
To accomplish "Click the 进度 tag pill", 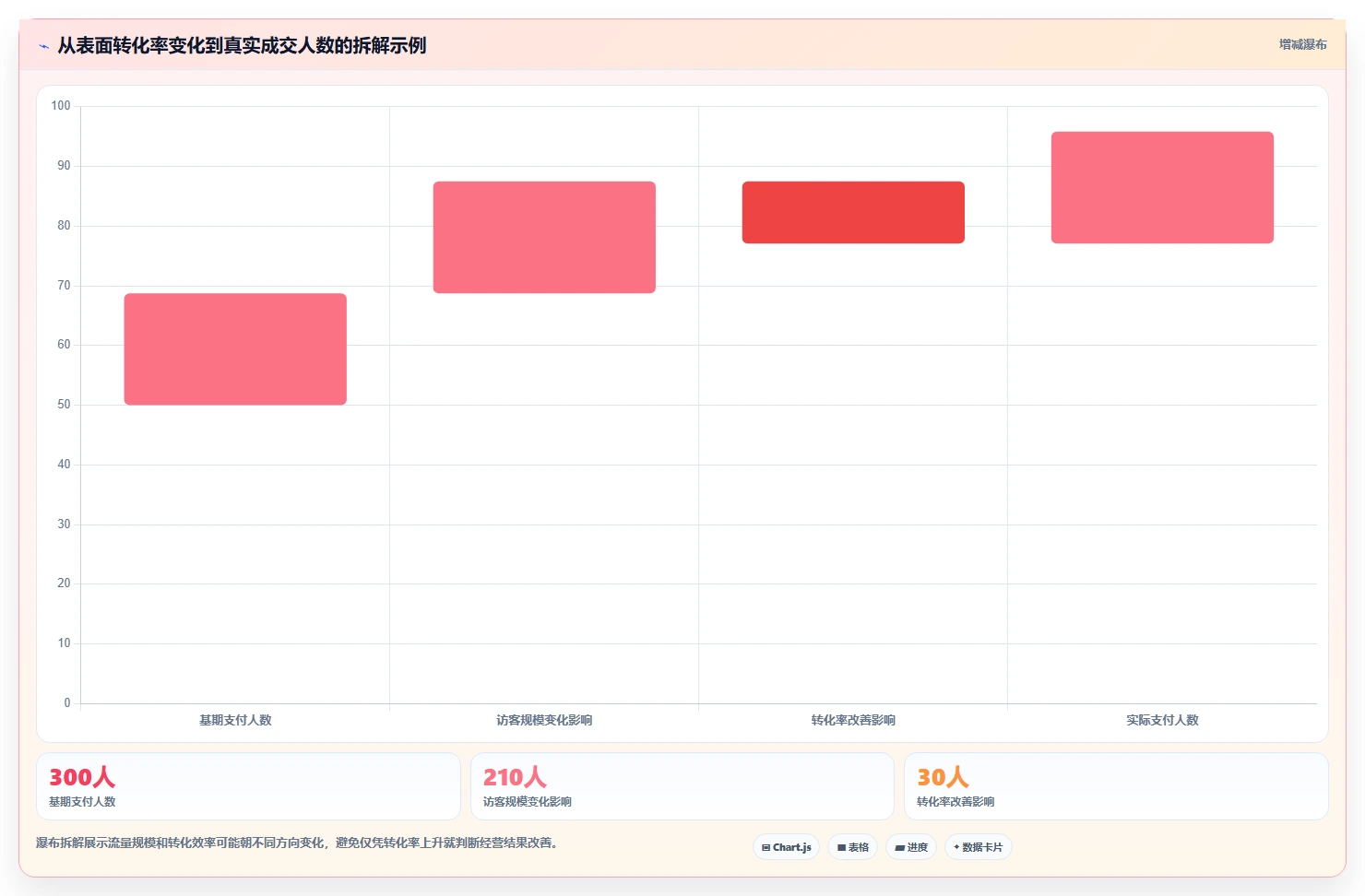I will (911, 847).
